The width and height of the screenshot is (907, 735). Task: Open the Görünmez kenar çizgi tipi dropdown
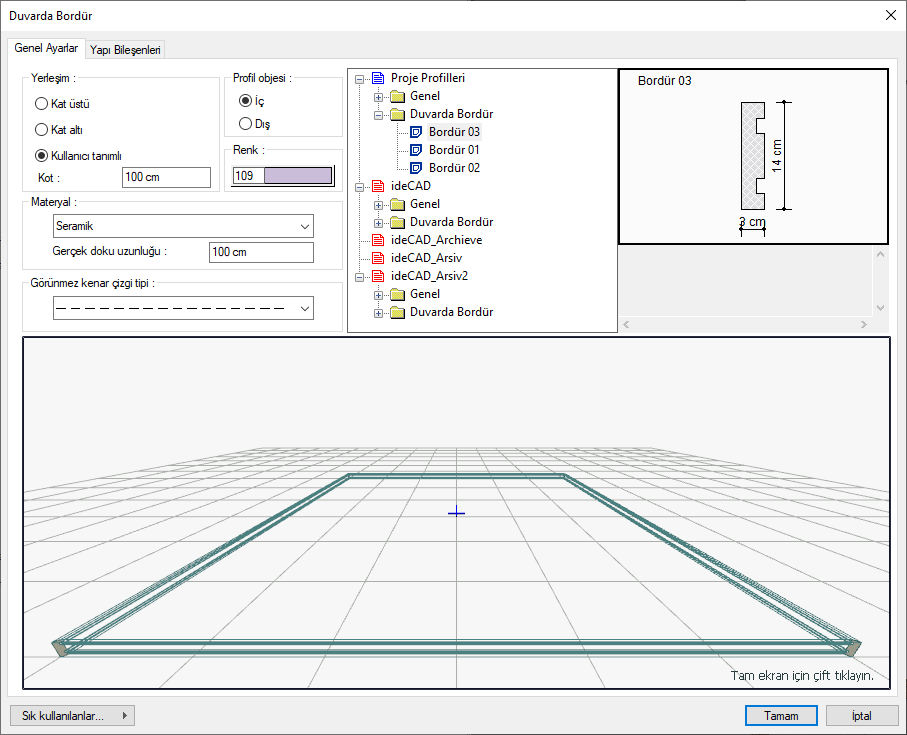tap(182, 309)
